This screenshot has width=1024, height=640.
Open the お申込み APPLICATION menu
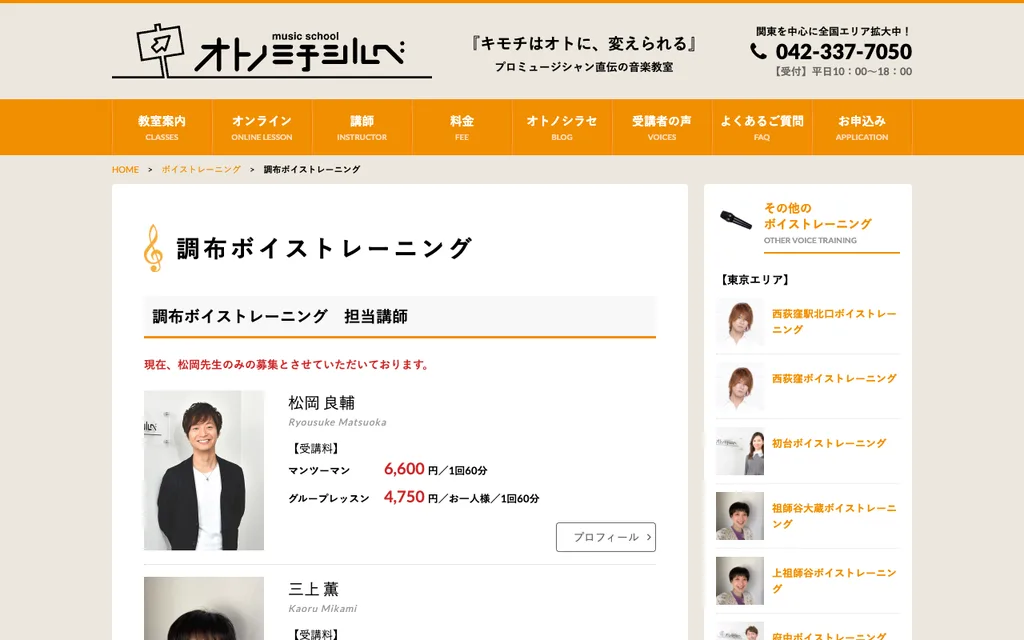[861, 127]
